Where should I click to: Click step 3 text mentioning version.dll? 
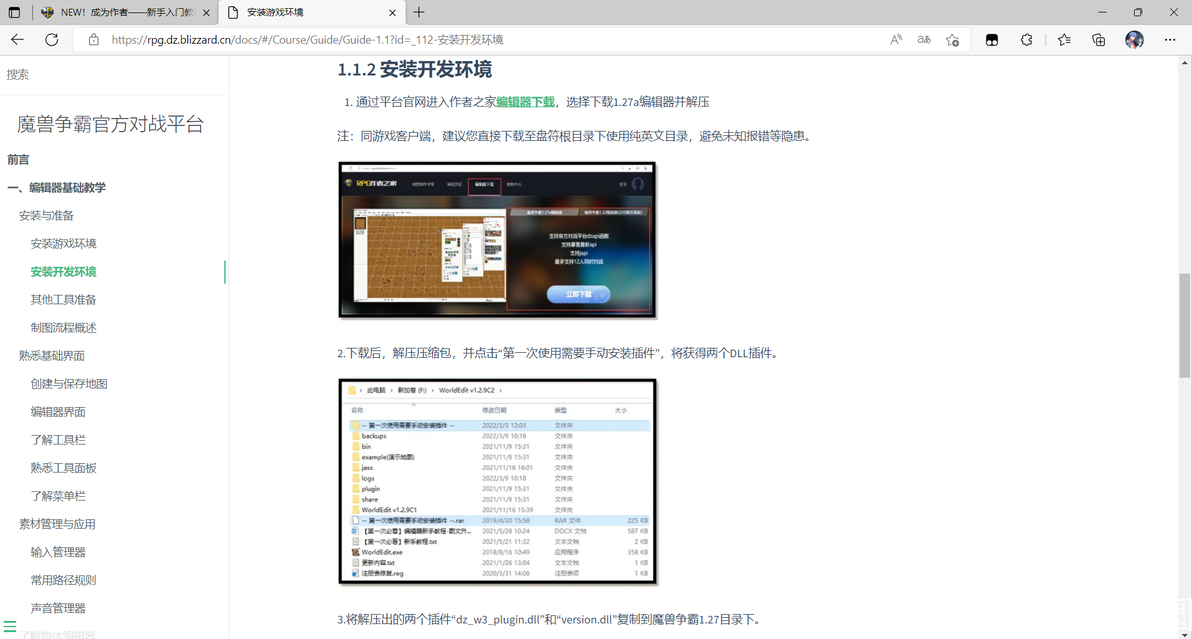549,619
